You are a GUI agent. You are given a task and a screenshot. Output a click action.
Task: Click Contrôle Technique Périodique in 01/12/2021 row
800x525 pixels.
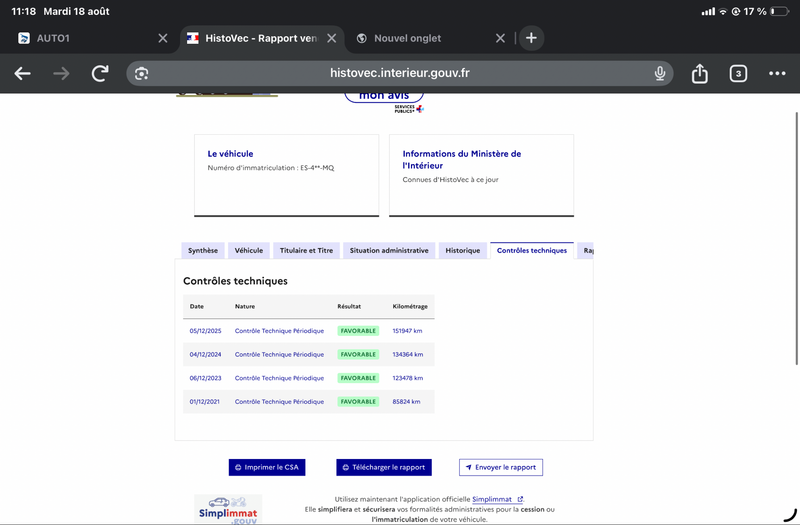click(279, 402)
